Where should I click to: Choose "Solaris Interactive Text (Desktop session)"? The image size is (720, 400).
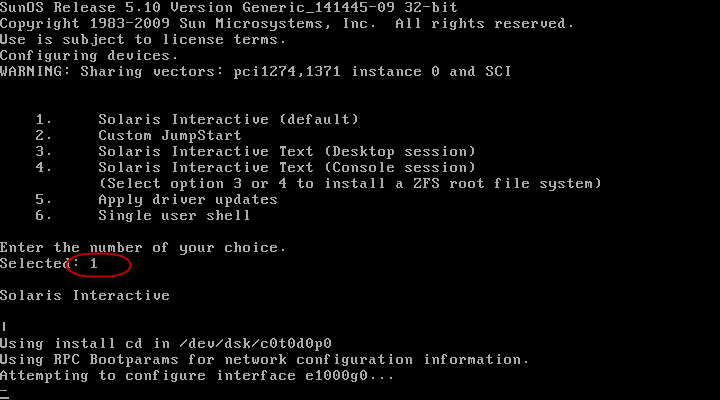tap(287, 152)
